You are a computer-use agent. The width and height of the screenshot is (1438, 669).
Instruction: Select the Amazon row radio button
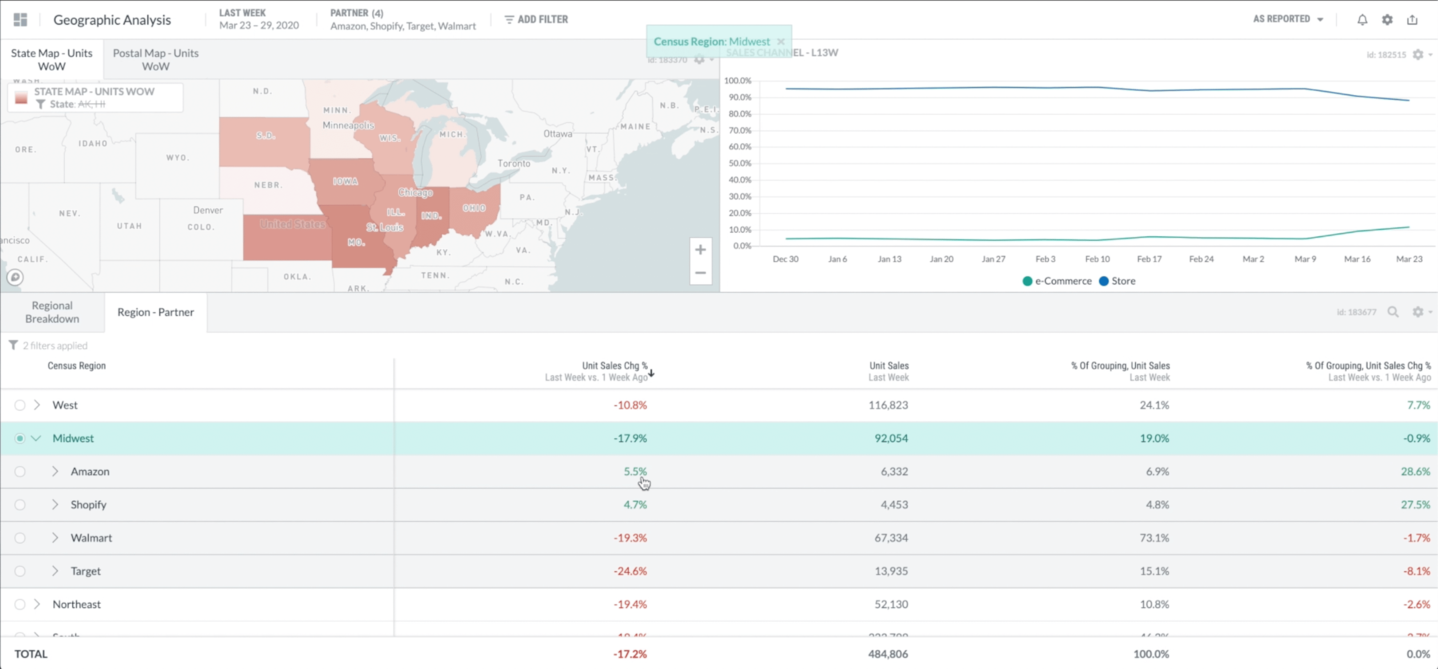tap(20, 471)
